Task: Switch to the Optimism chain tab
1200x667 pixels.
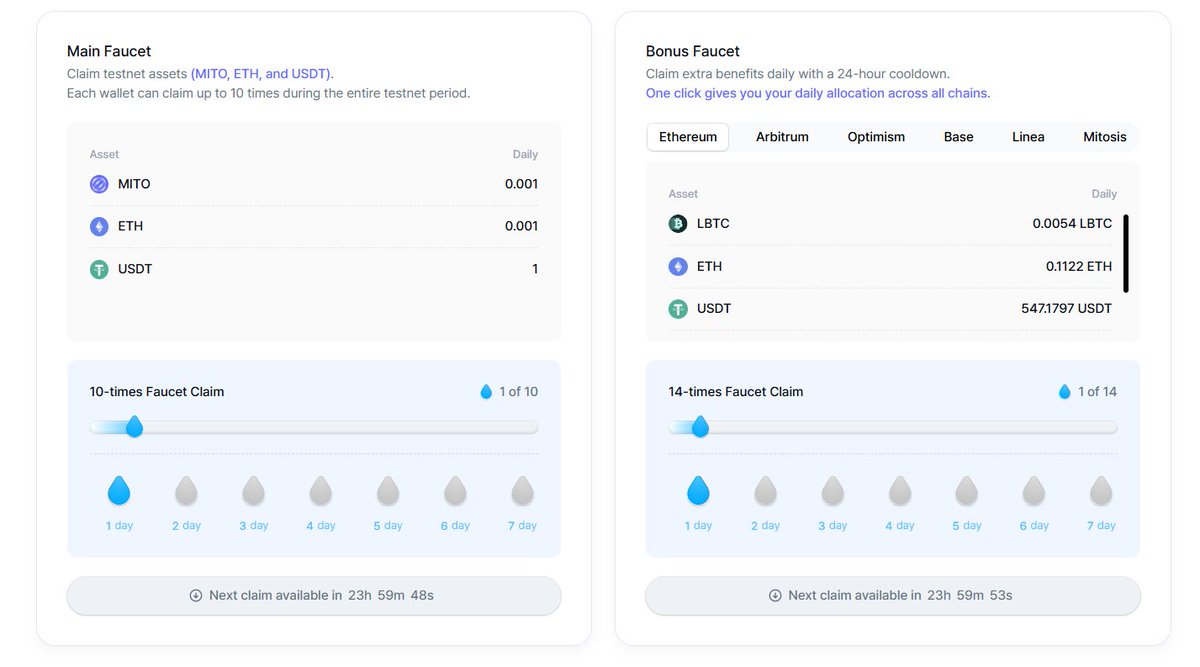Action: pyautogui.click(x=876, y=137)
